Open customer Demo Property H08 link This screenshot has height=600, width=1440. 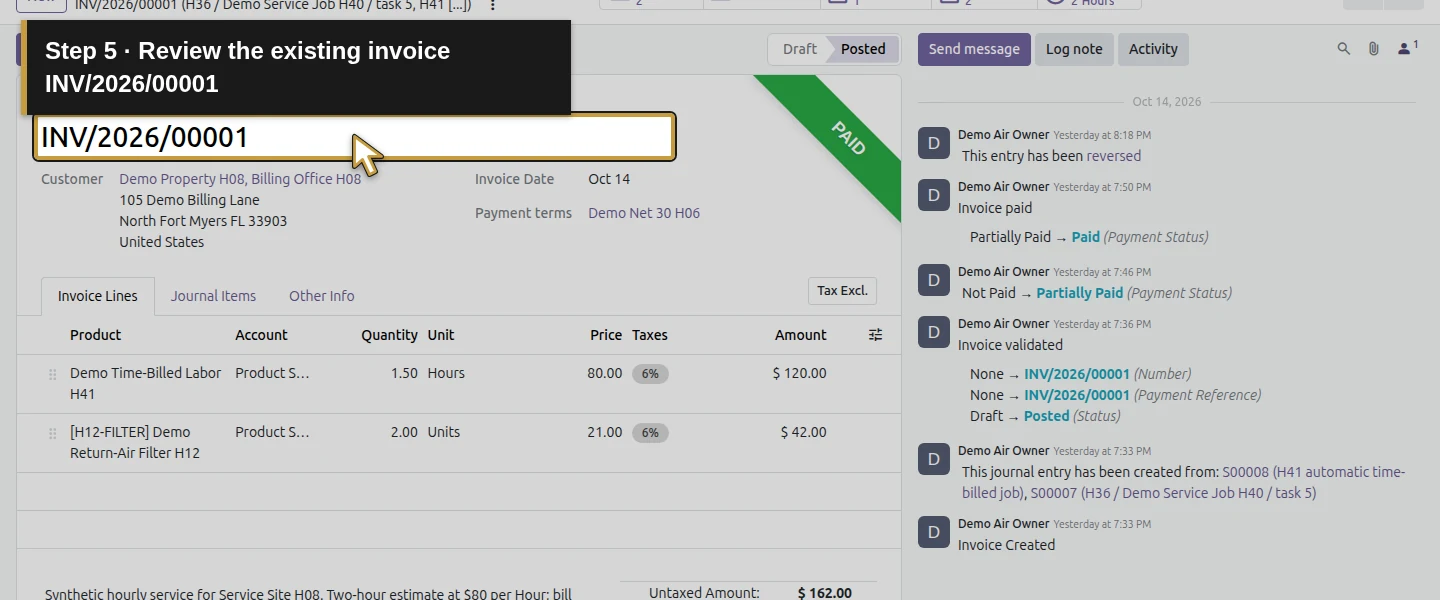click(x=240, y=179)
